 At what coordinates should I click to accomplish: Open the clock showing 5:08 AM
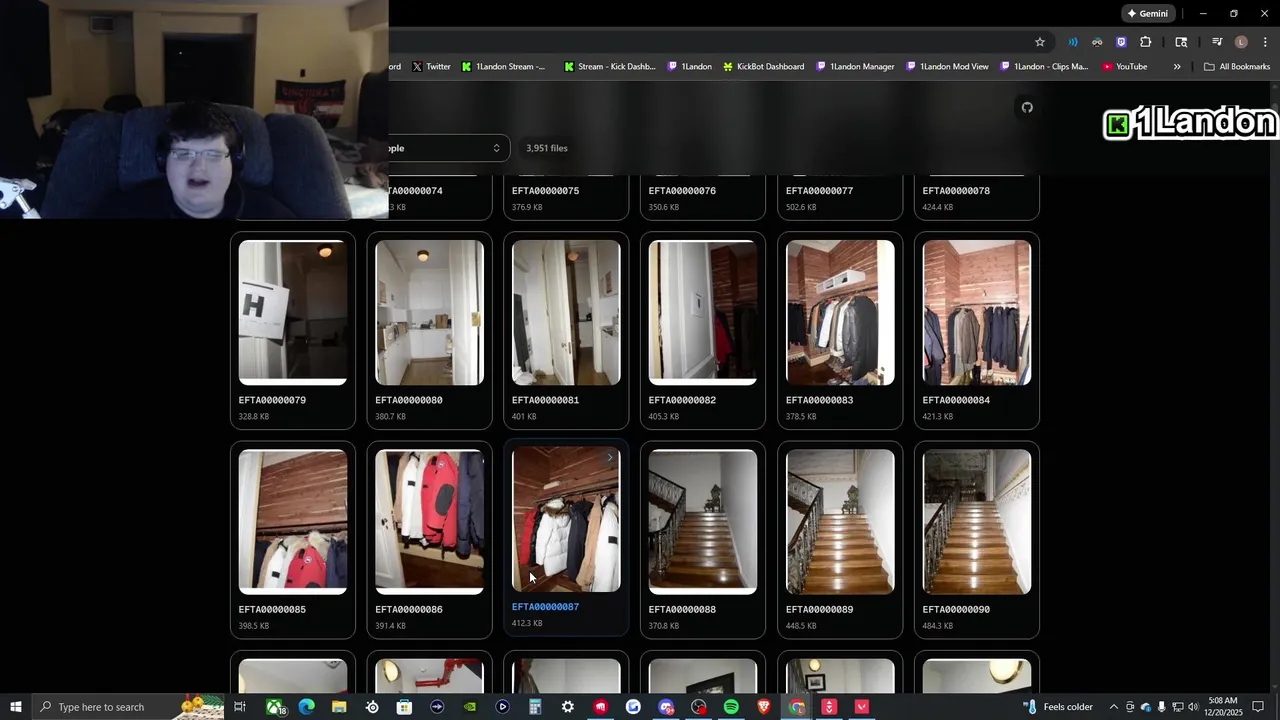pos(1224,707)
